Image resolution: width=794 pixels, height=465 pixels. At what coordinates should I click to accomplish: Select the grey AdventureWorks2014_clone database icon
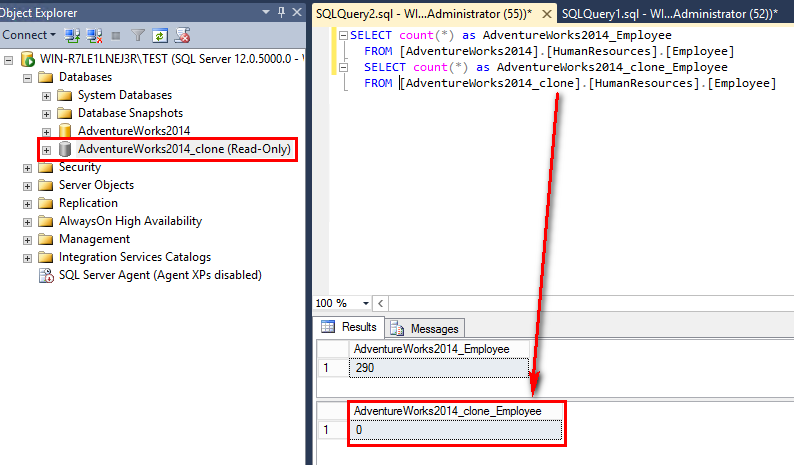[65, 149]
